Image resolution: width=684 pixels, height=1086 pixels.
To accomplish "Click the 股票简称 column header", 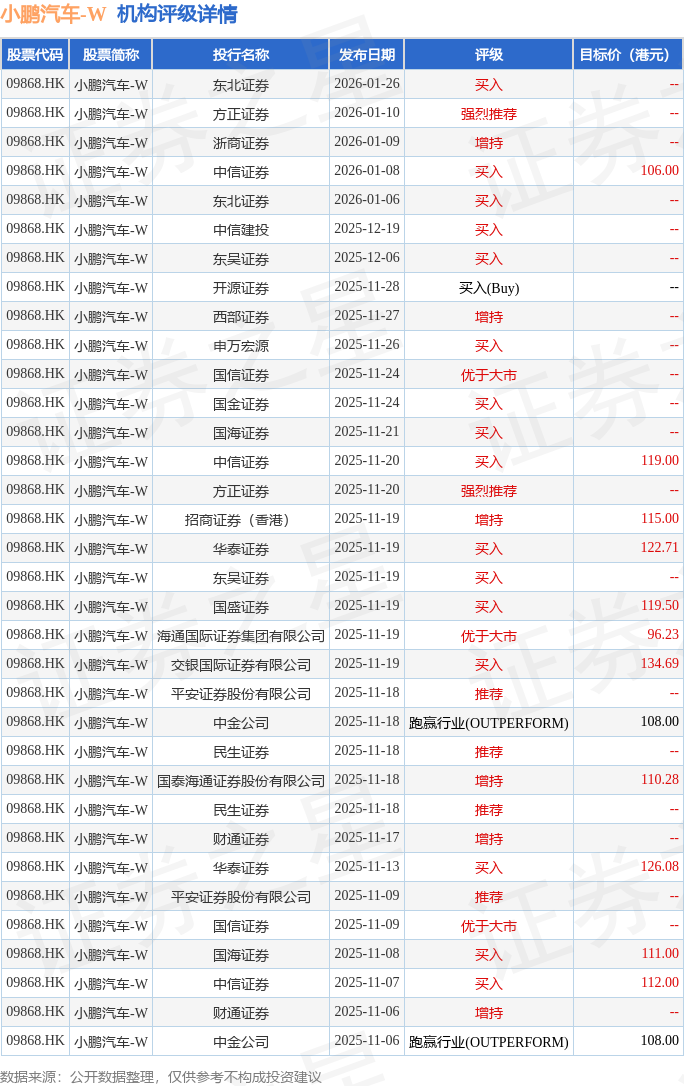I will tap(111, 55).
